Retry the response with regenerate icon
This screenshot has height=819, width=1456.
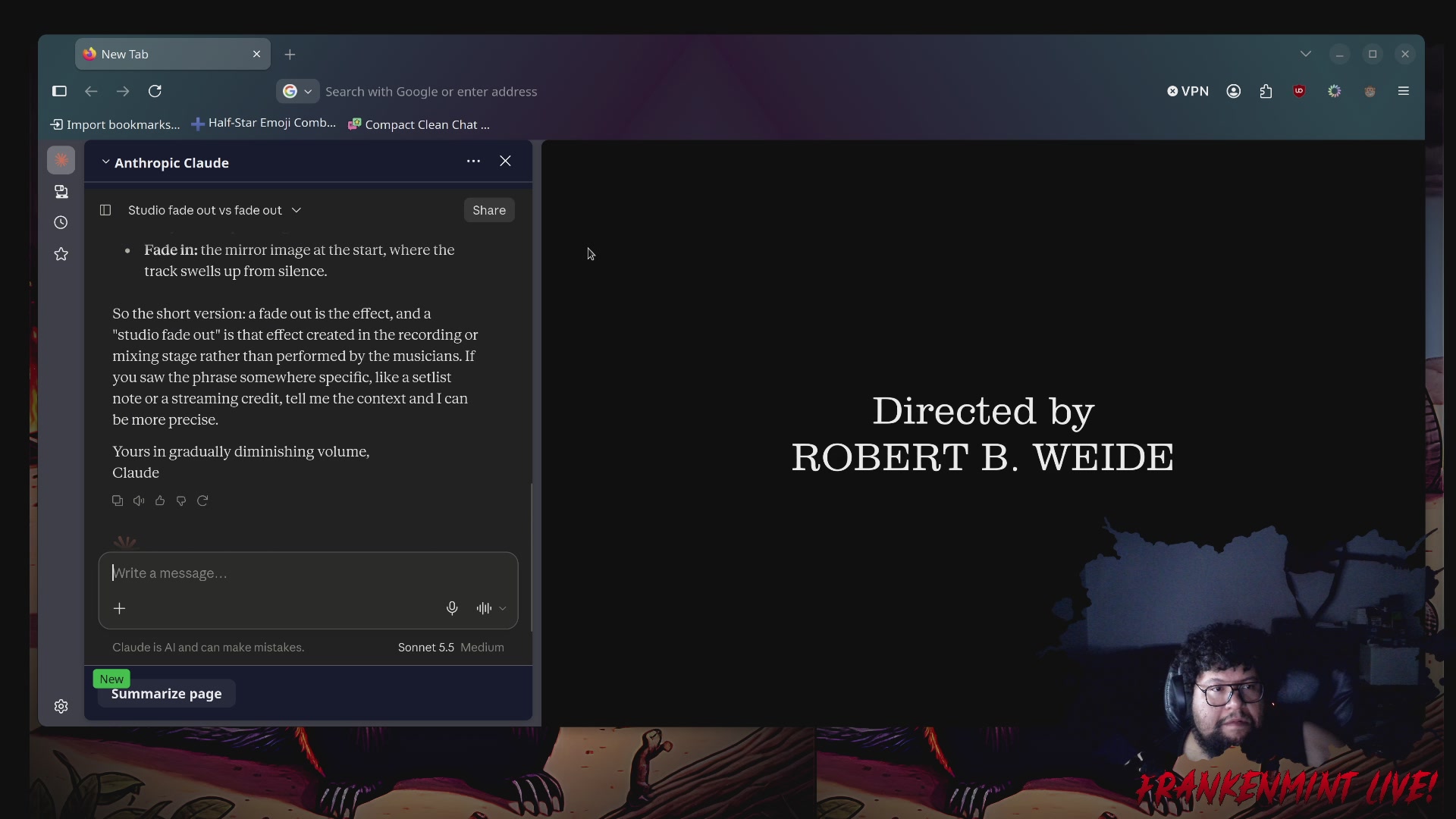tap(202, 500)
